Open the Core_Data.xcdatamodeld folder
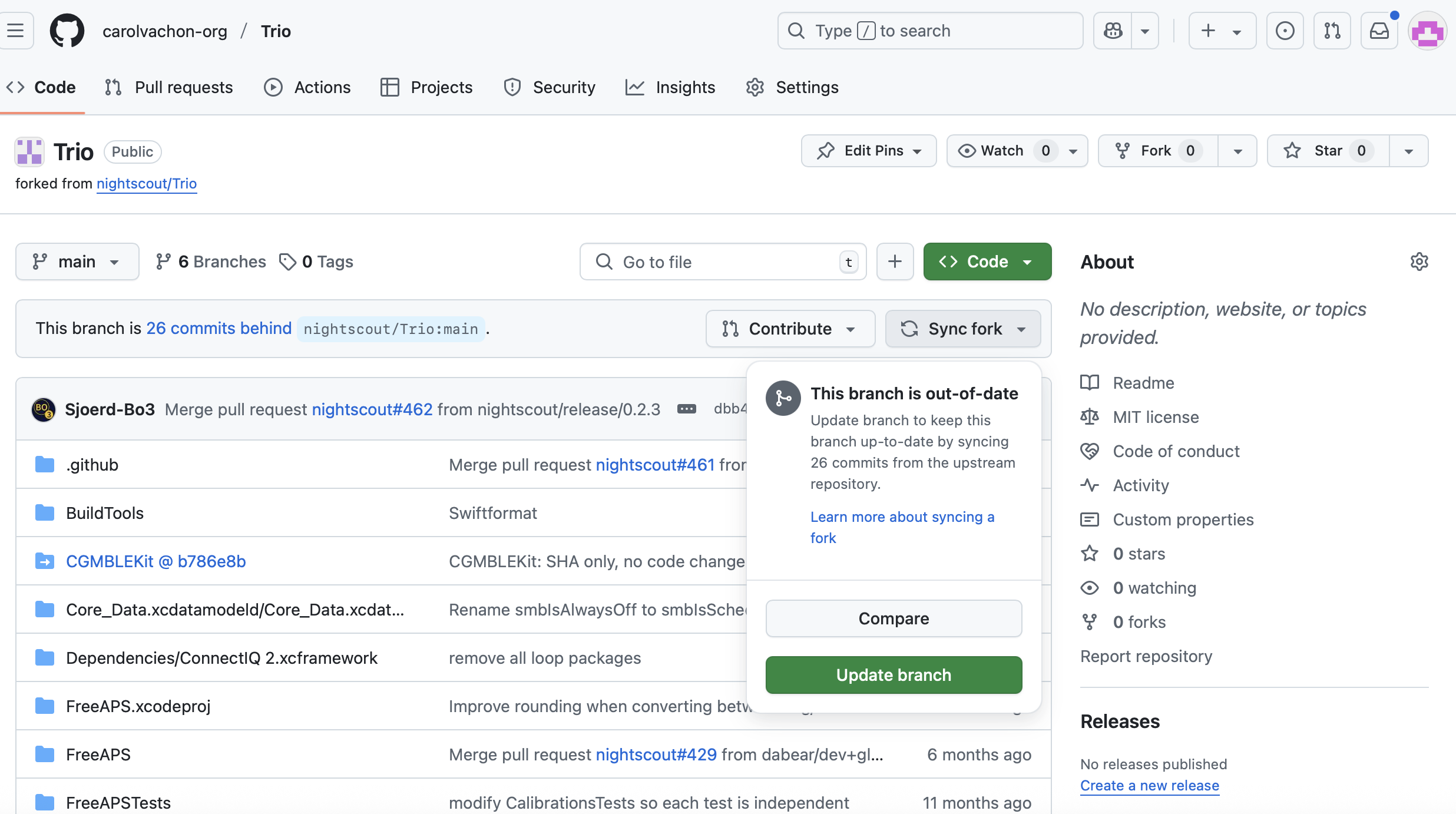This screenshot has height=814, width=1456. click(x=235, y=610)
